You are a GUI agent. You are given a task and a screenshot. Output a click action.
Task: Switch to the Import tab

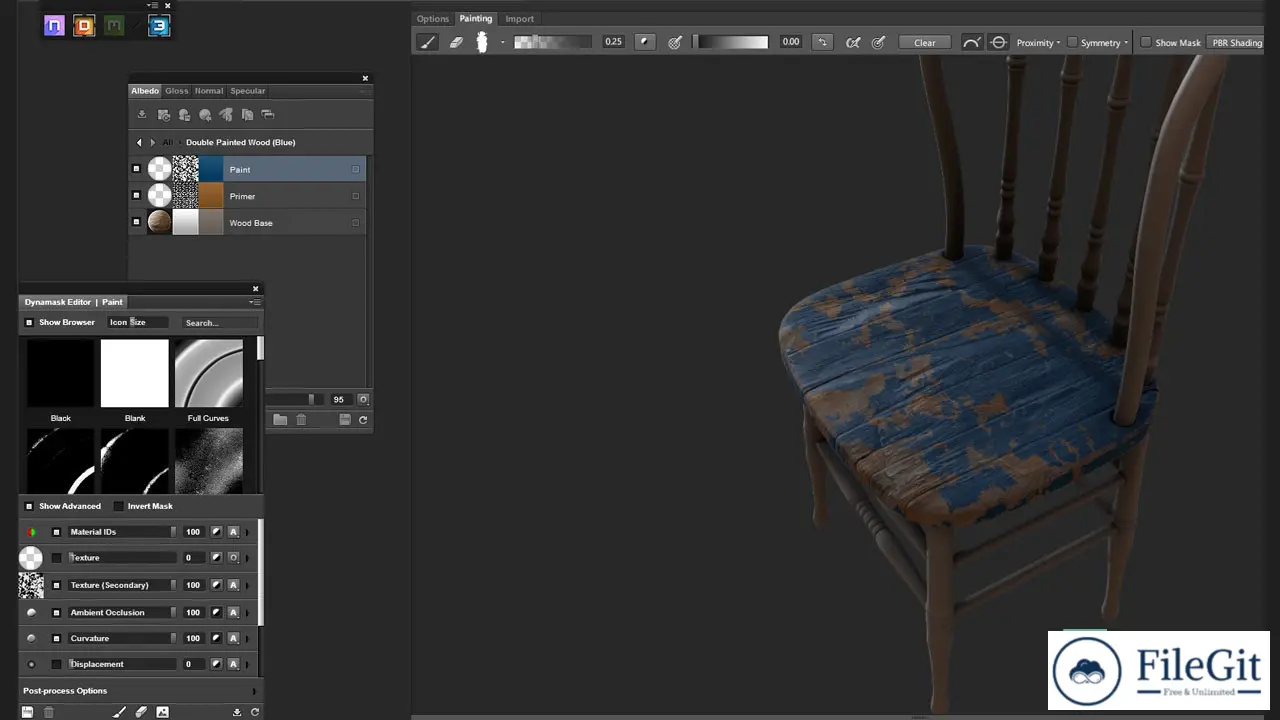click(x=519, y=18)
